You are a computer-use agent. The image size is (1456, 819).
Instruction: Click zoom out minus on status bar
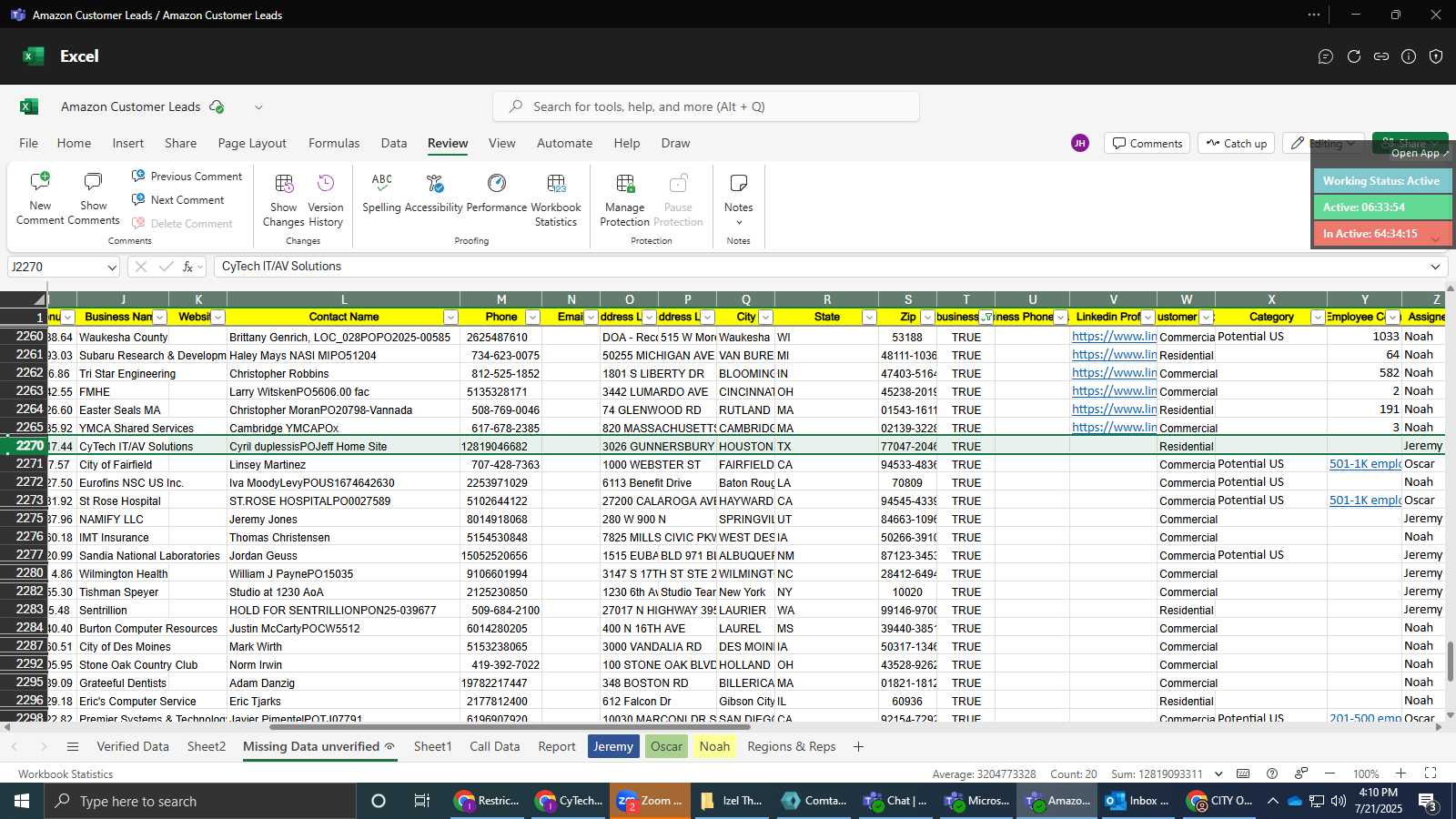1330,773
